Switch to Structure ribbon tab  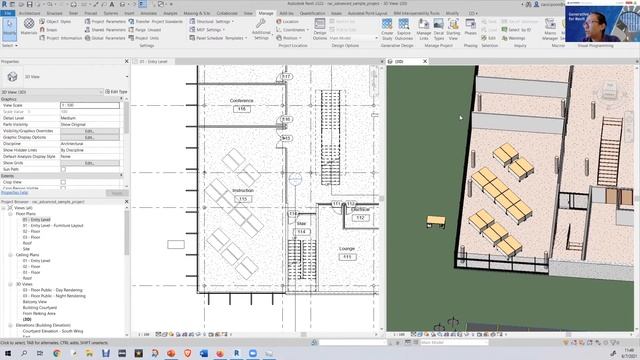coord(54,13)
